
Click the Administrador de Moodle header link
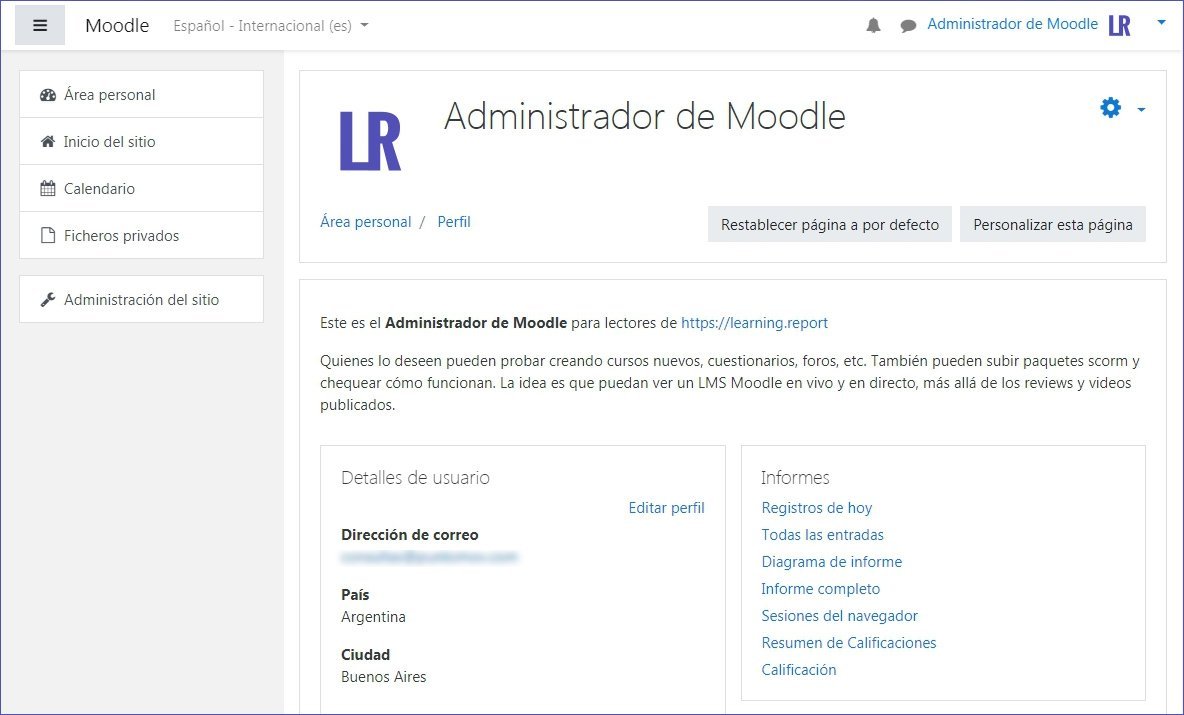1012,24
